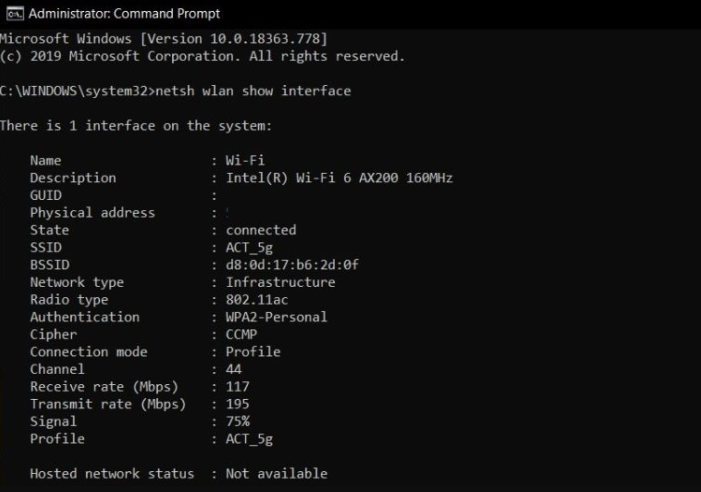Image resolution: width=701 pixels, height=492 pixels.
Task: Click the Wi-Fi name value
Action: pos(245,160)
